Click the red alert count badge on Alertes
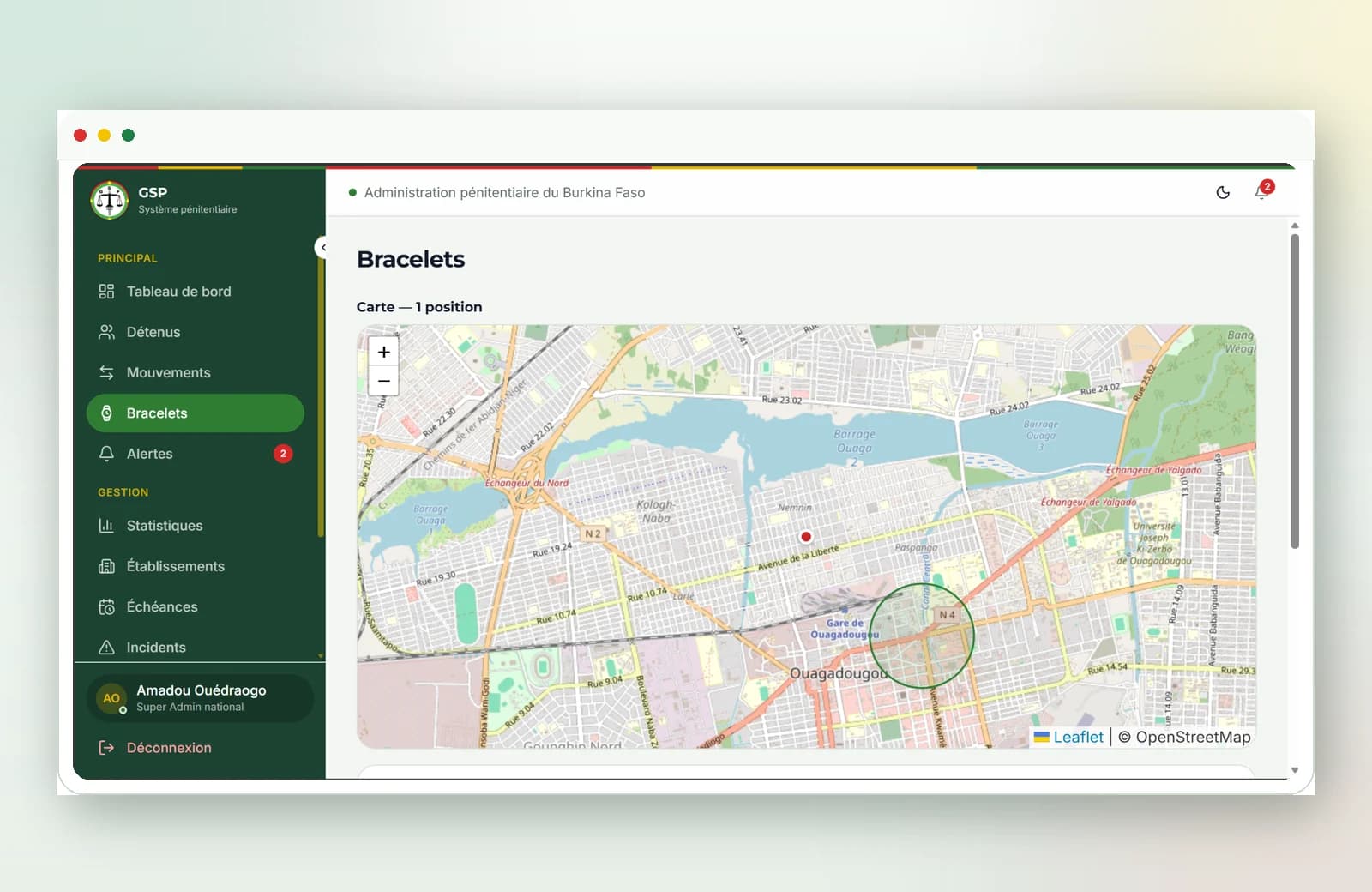 pyautogui.click(x=283, y=454)
